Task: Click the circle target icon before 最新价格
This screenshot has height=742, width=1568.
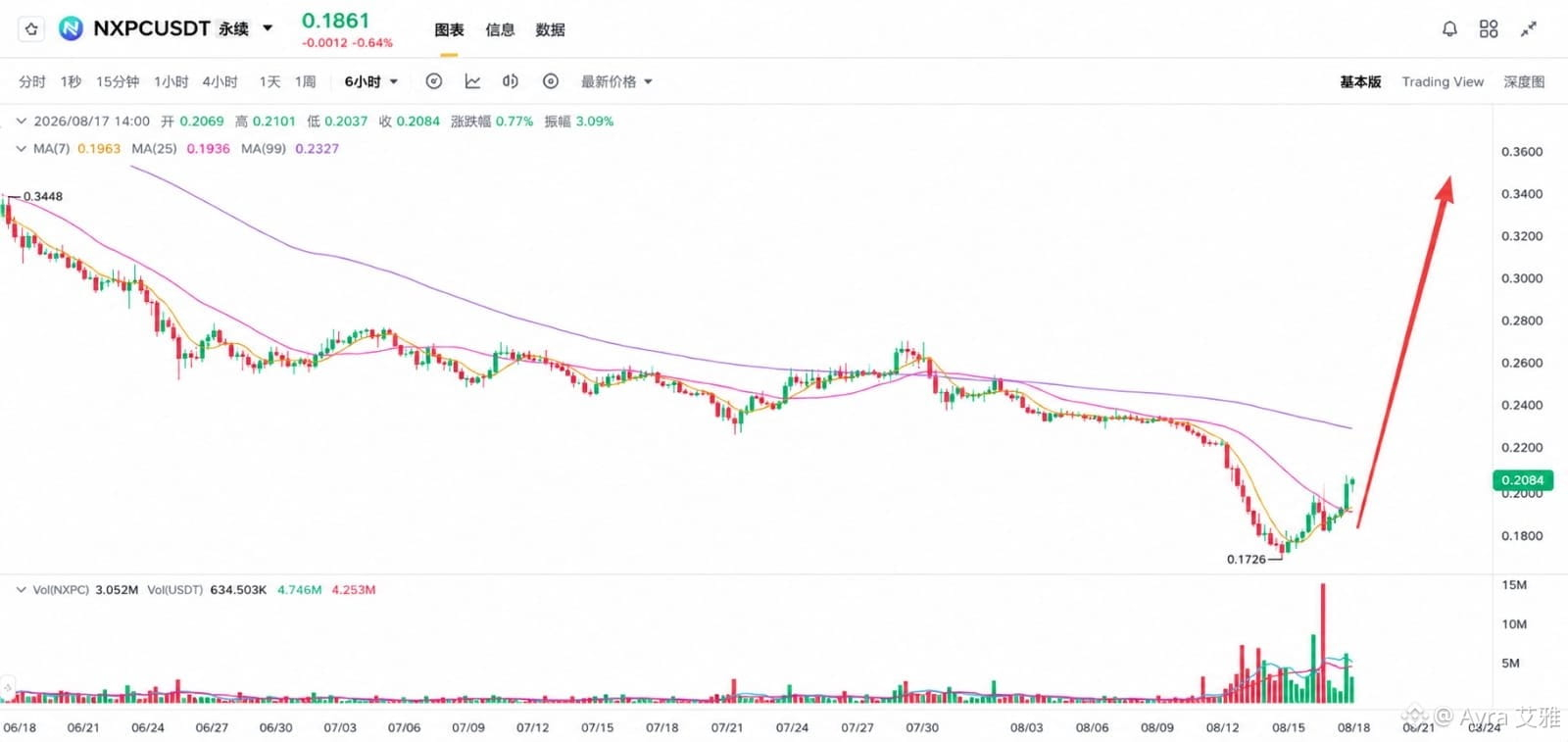Action: (551, 81)
